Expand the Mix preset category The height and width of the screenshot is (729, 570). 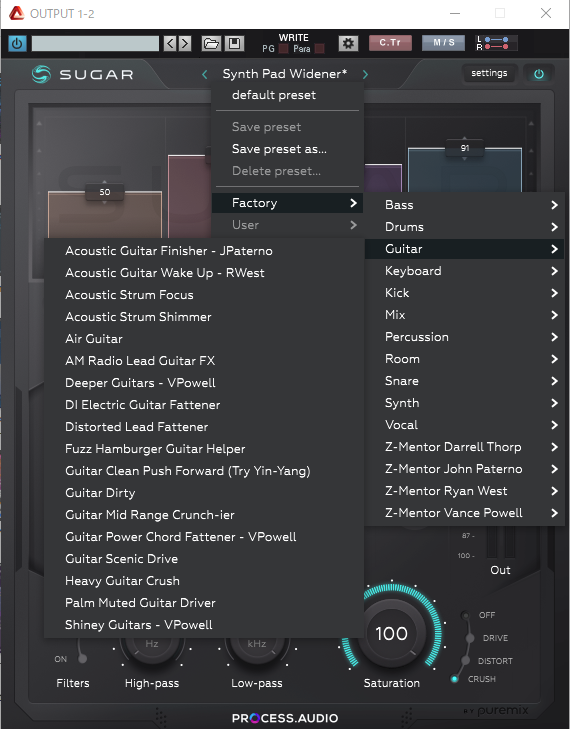[x=465, y=315]
